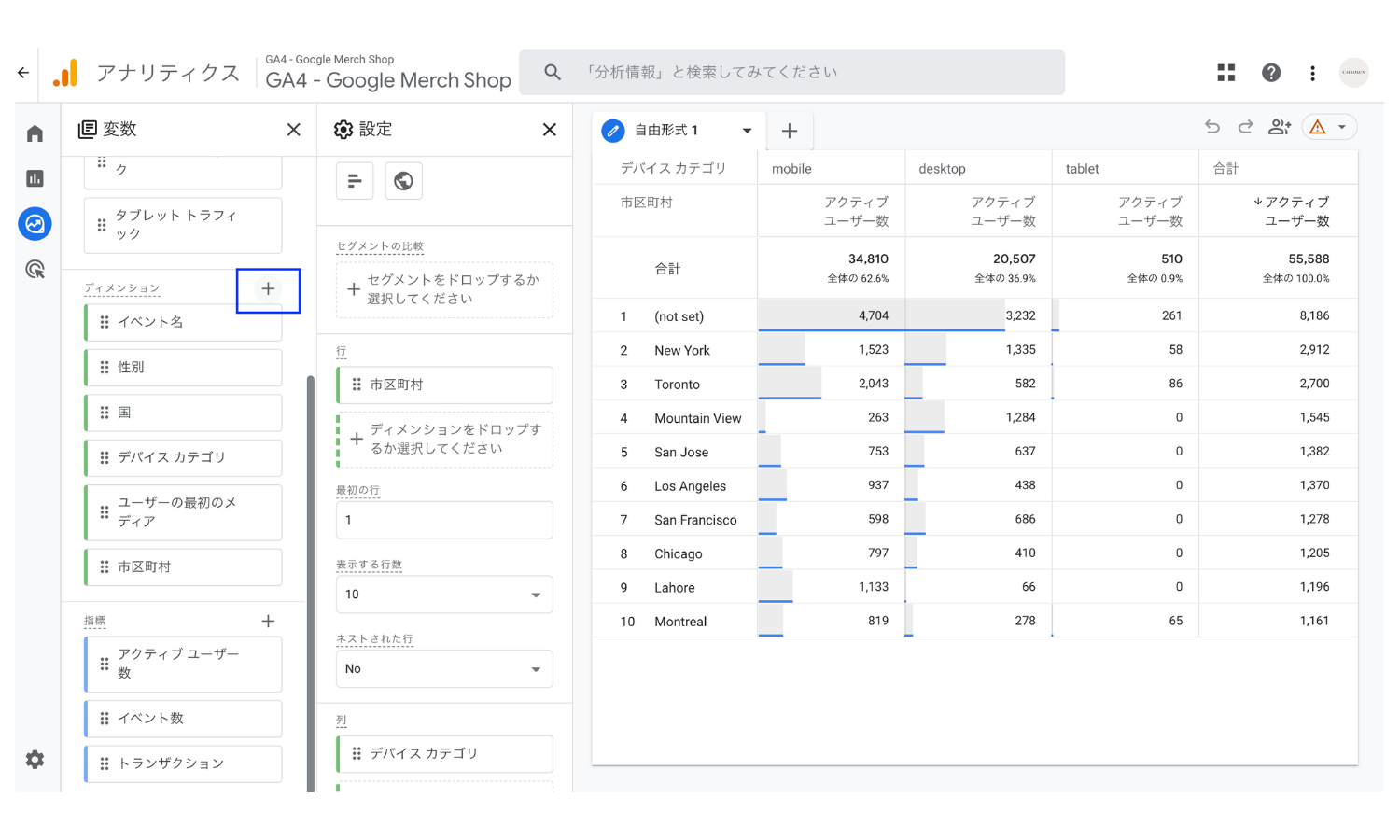
Task: Select the table visualization icon
Action: (355, 181)
